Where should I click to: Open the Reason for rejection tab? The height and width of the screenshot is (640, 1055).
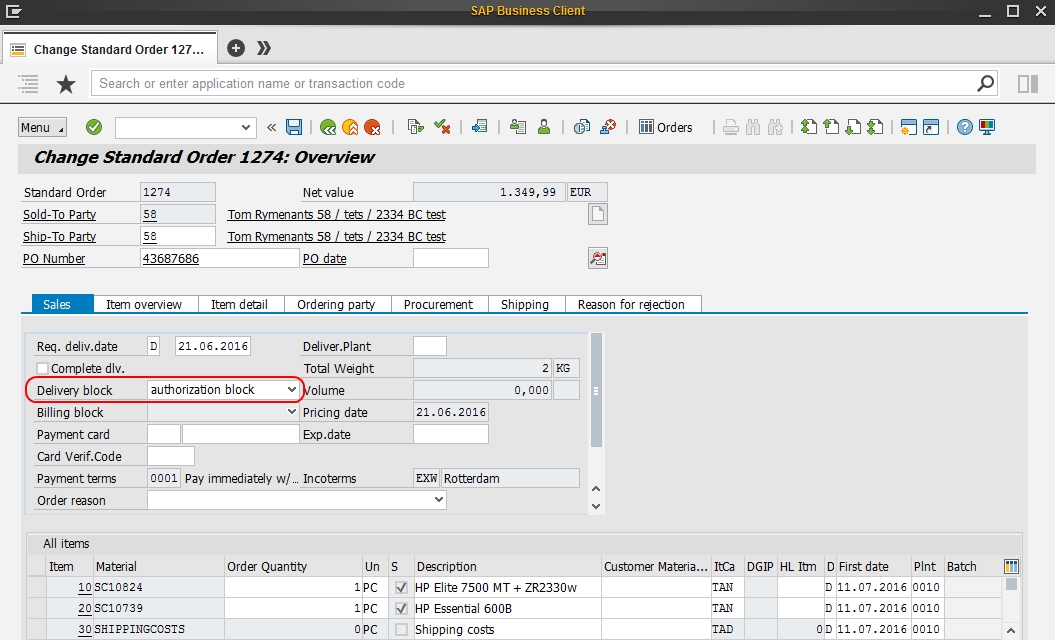[631, 304]
